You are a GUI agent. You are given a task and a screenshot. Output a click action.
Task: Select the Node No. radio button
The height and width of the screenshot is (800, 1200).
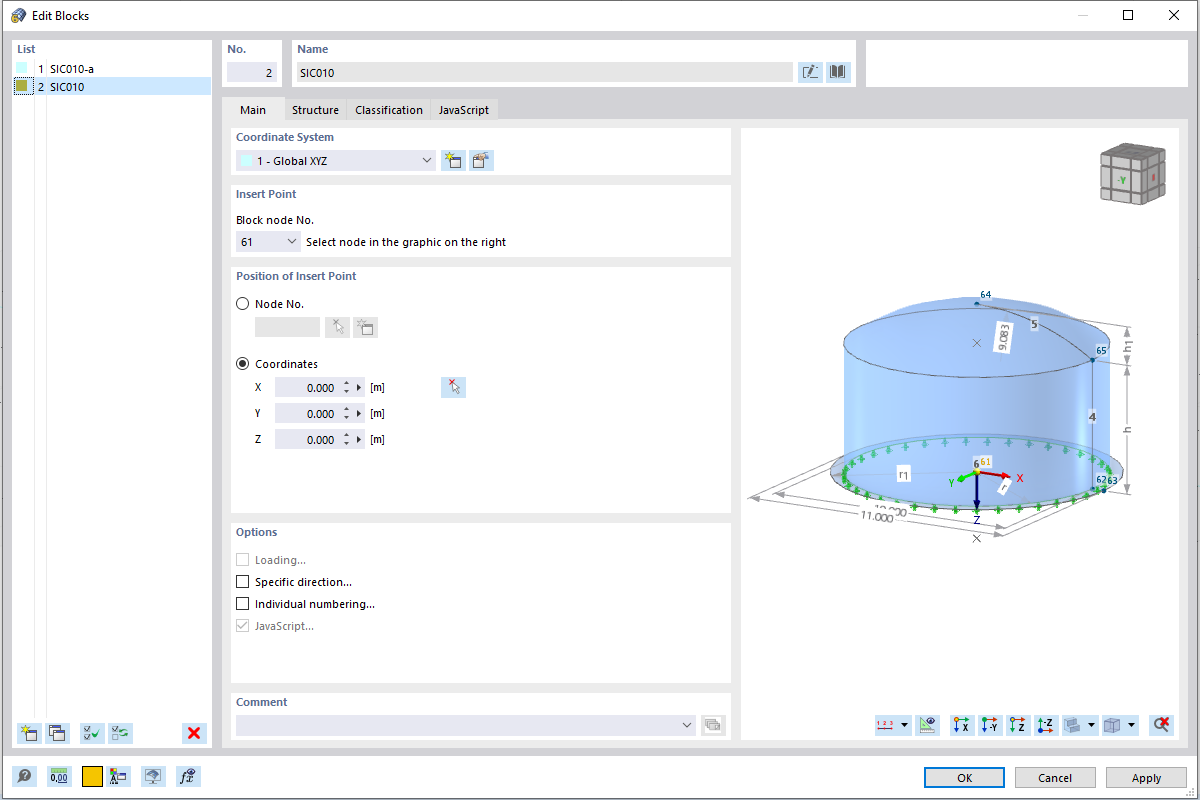240,303
